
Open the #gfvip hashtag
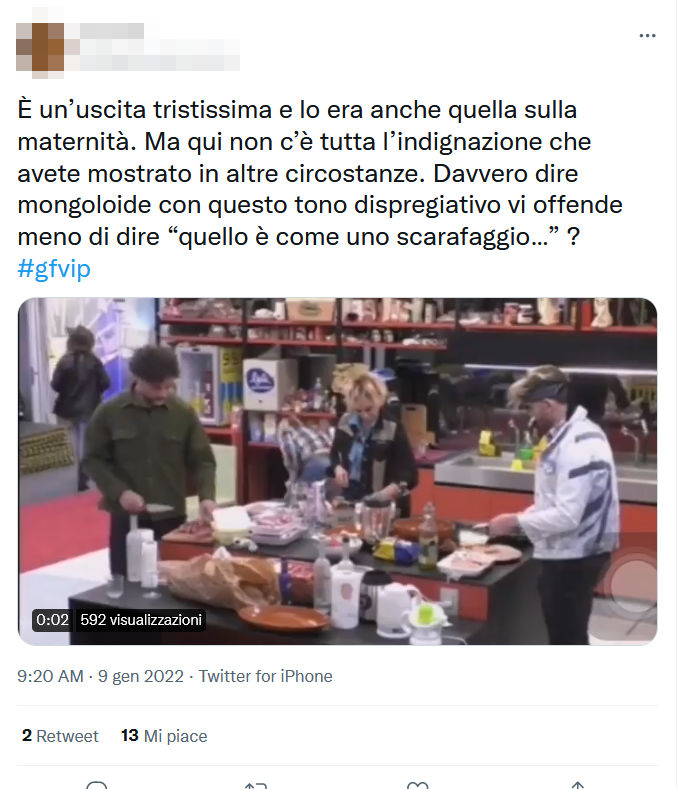[x=54, y=268]
